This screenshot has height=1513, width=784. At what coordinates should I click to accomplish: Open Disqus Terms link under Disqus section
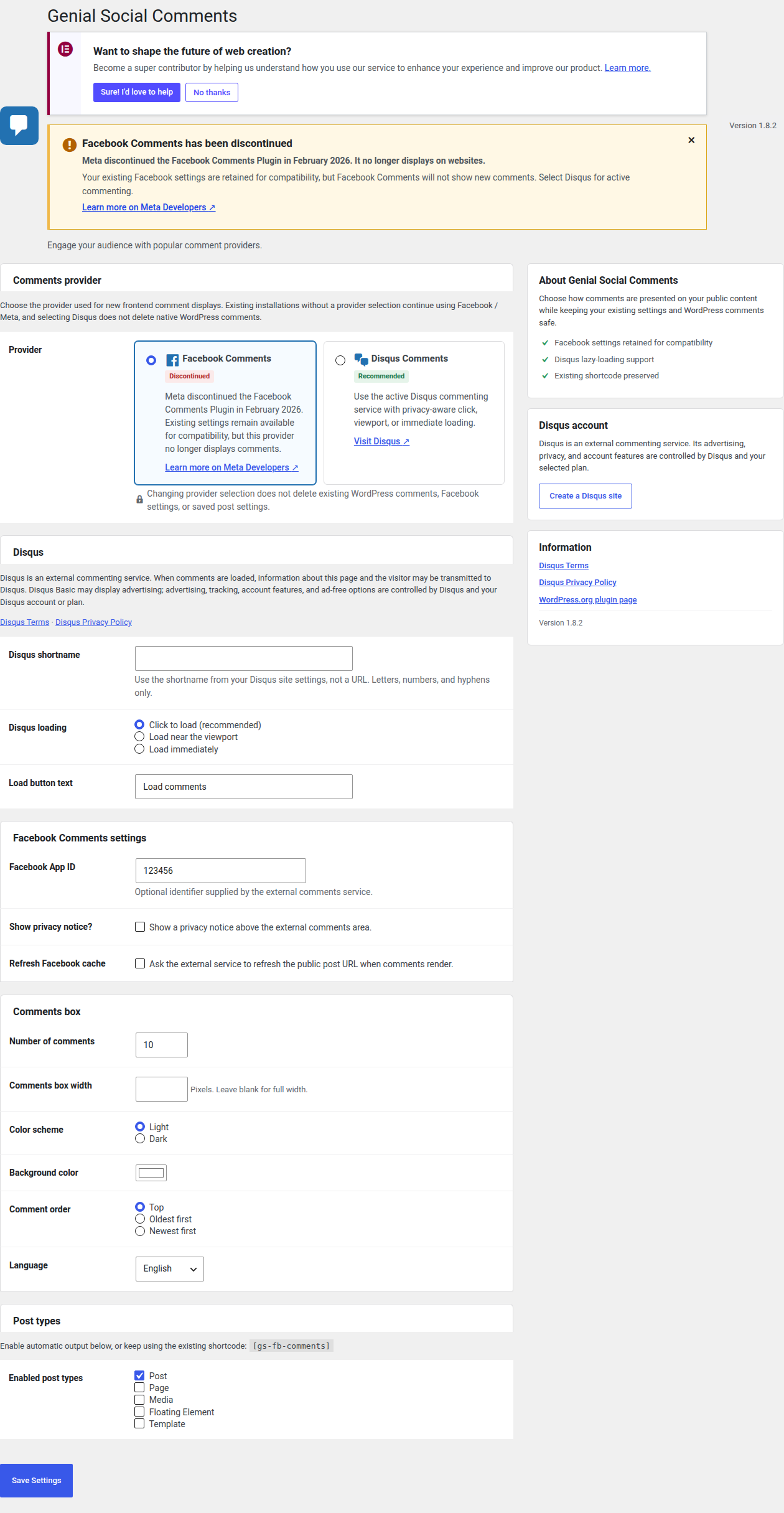click(24, 622)
